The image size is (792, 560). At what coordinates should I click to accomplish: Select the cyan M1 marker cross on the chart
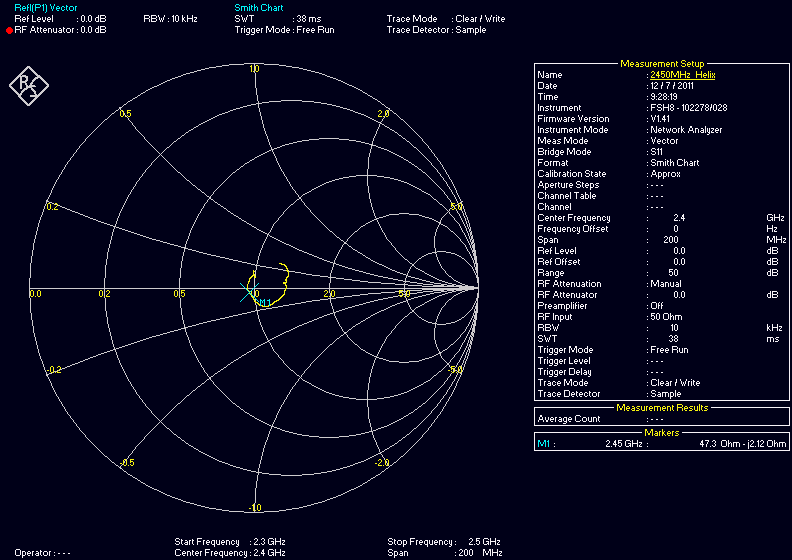click(x=249, y=292)
